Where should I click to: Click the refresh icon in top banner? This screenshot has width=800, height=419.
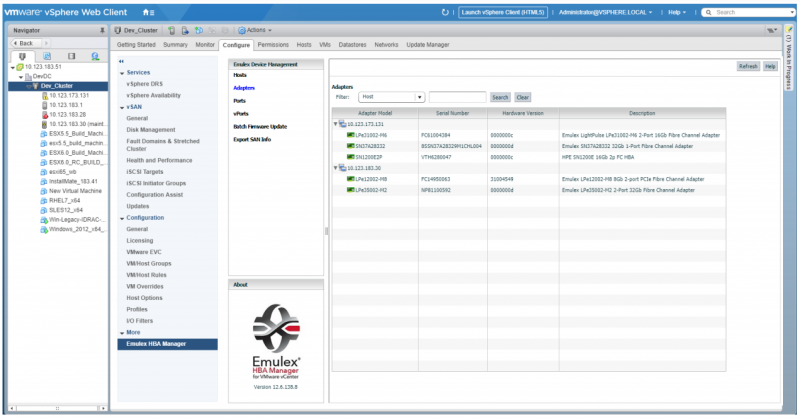tap(445, 12)
